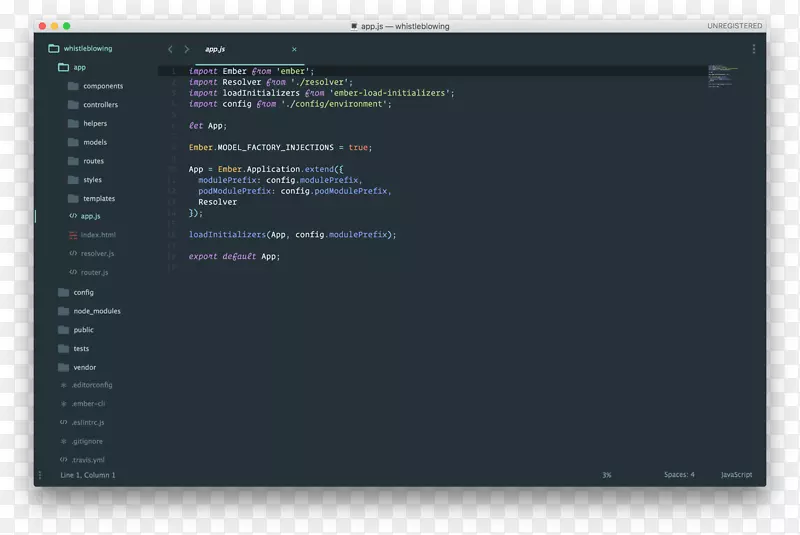Collapse the app folder icon

pyautogui.click(x=63, y=67)
